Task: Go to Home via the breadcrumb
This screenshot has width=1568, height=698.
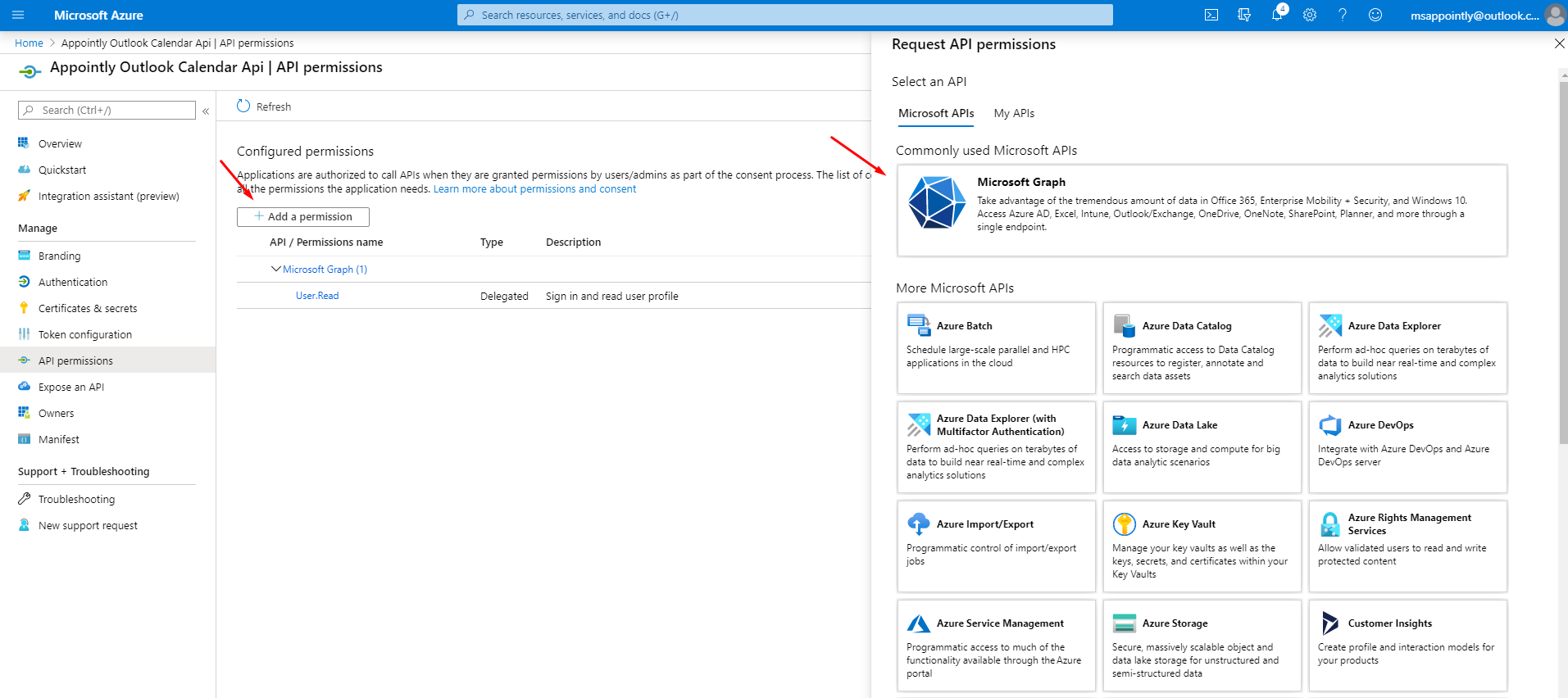Action: 29,43
